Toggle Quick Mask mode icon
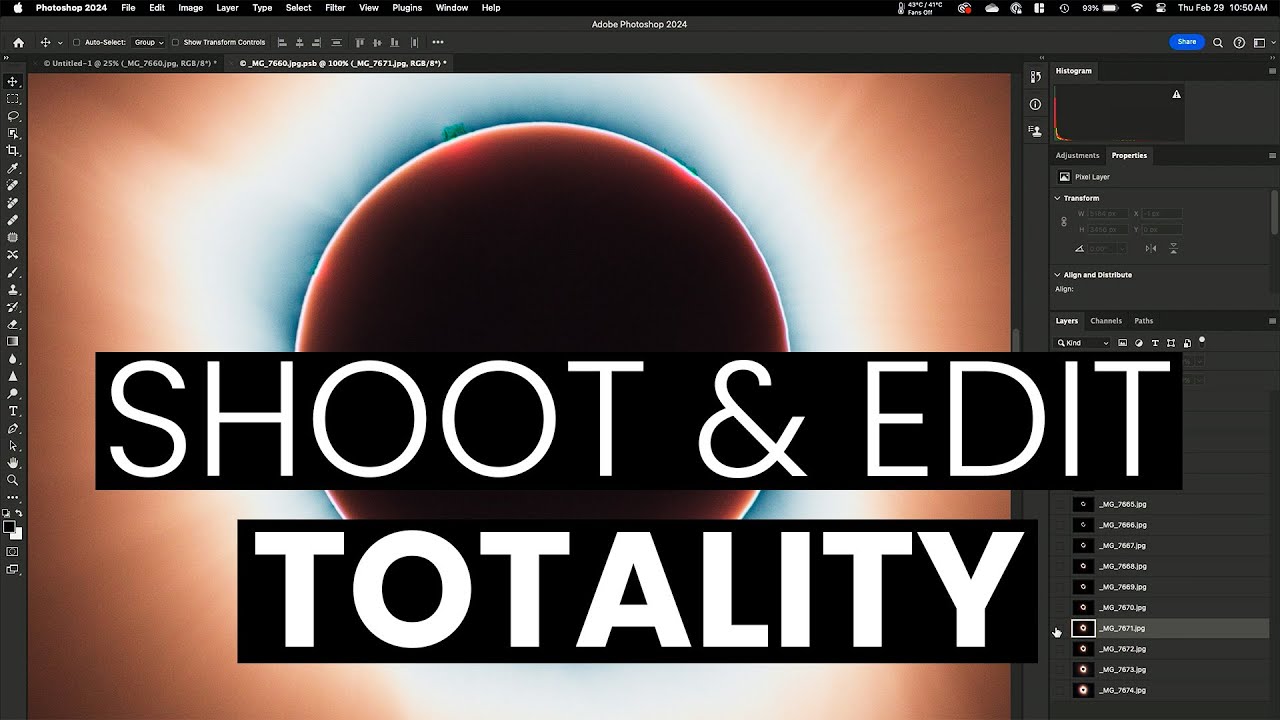1280x720 pixels. click(13, 551)
